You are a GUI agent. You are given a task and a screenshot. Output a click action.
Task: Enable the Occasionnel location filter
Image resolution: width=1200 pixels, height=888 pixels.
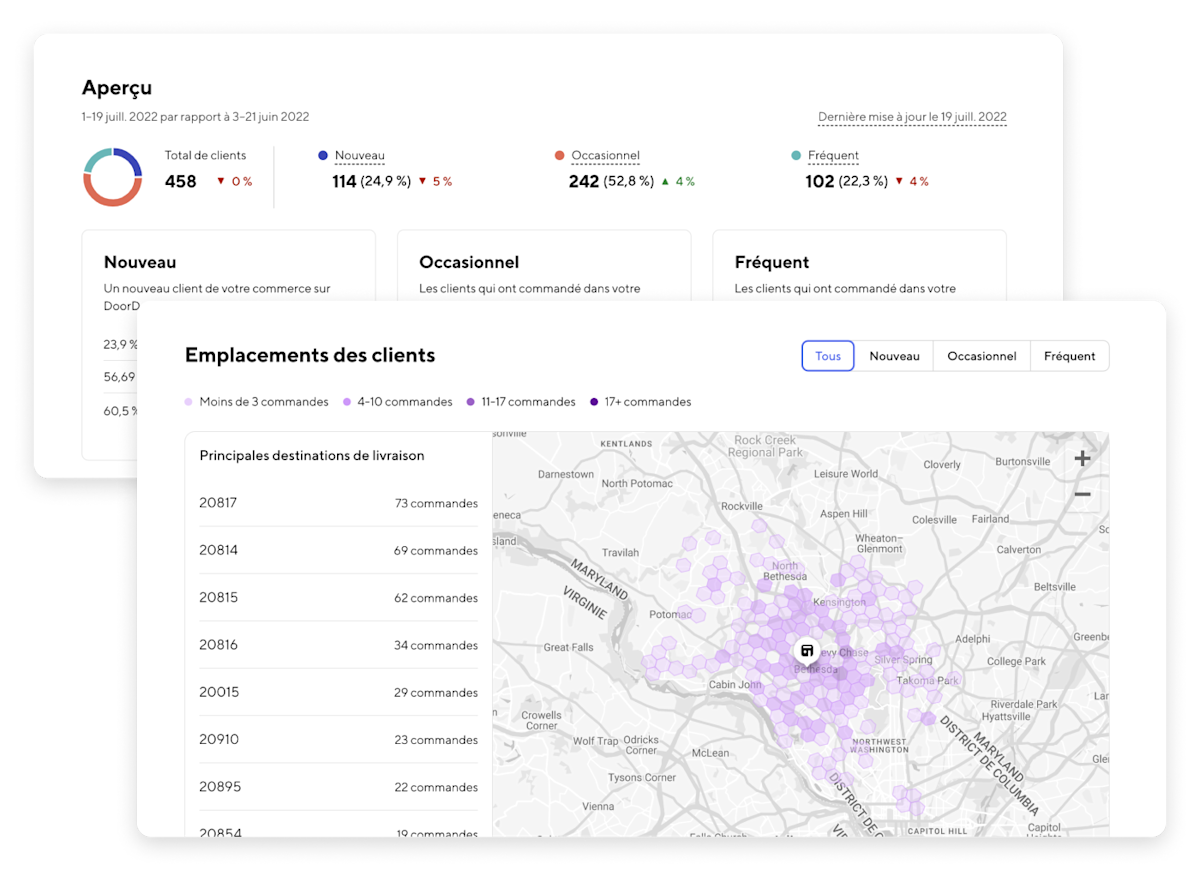pos(981,355)
